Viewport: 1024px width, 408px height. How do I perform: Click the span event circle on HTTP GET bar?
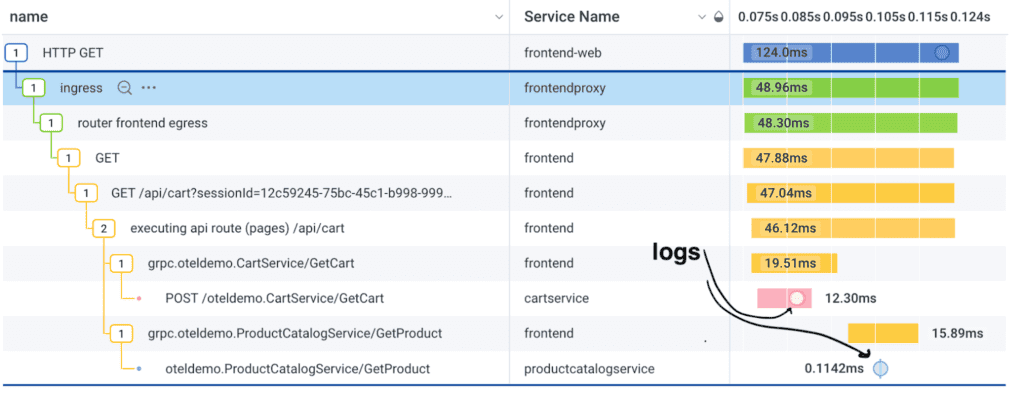pyautogui.click(x=941, y=53)
